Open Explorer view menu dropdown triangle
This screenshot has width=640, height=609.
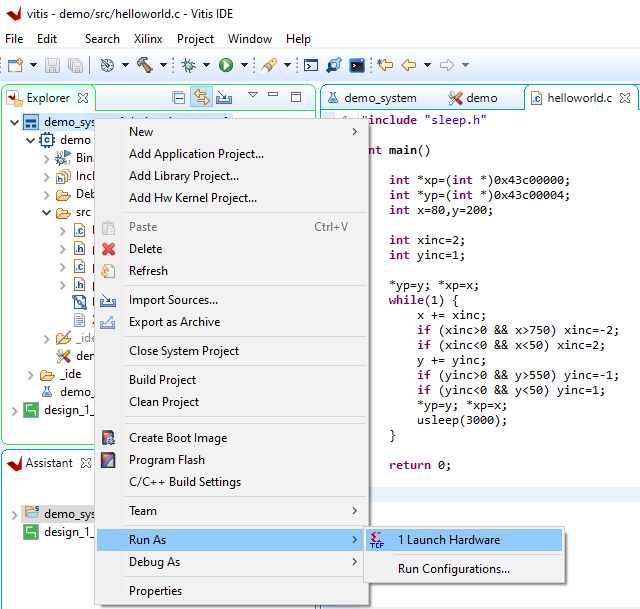click(x=252, y=97)
